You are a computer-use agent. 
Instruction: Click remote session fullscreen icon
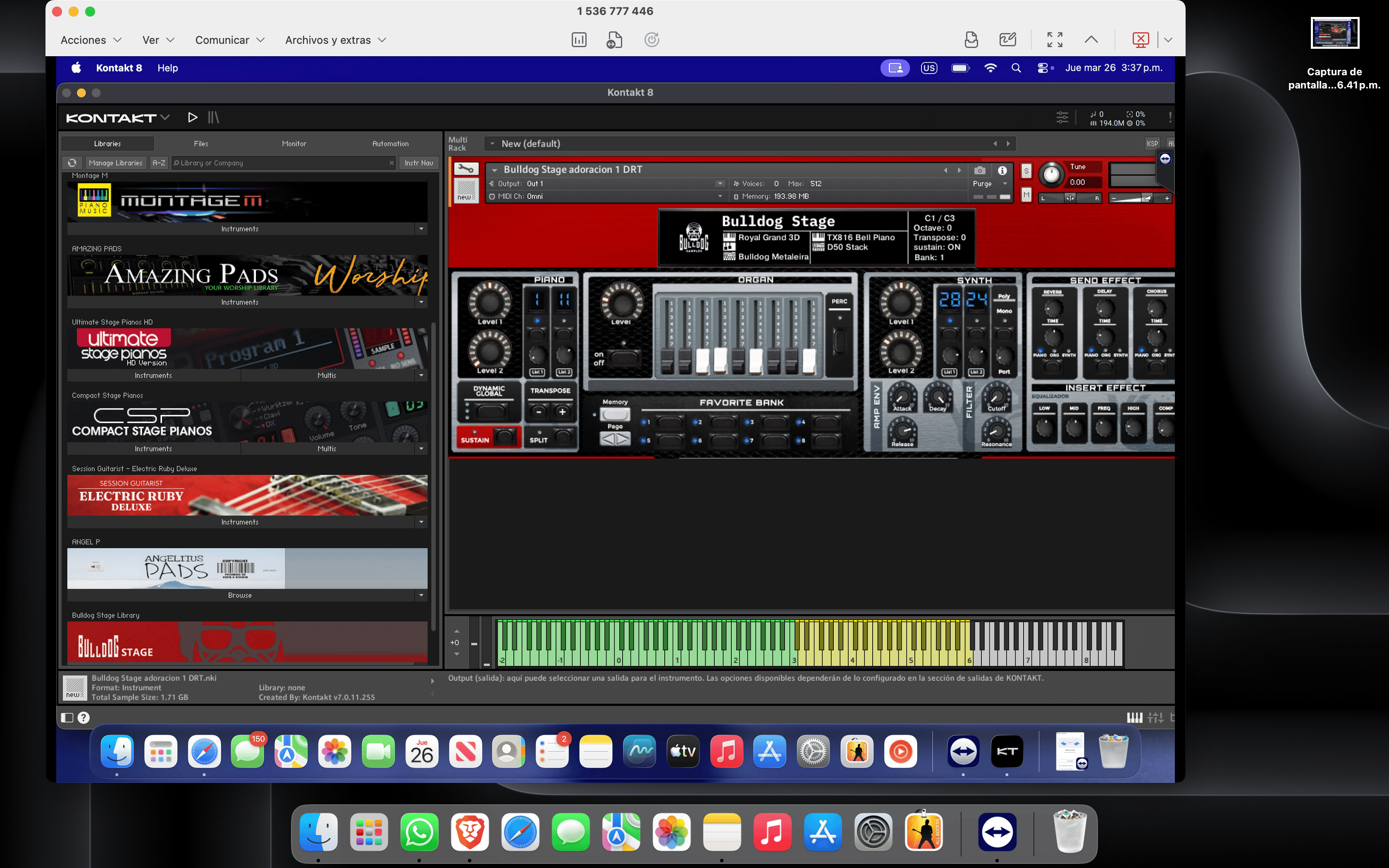[1055, 40]
